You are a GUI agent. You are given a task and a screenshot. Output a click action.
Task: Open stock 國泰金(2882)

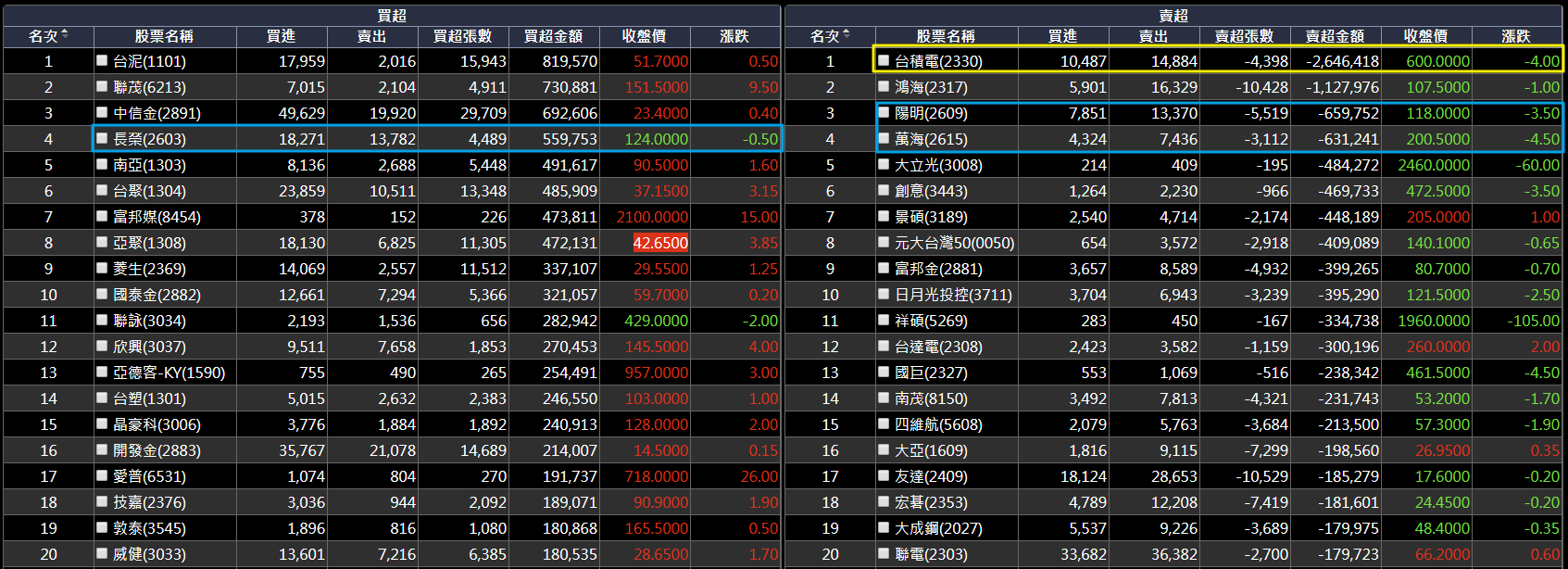[x=157, y=295]
